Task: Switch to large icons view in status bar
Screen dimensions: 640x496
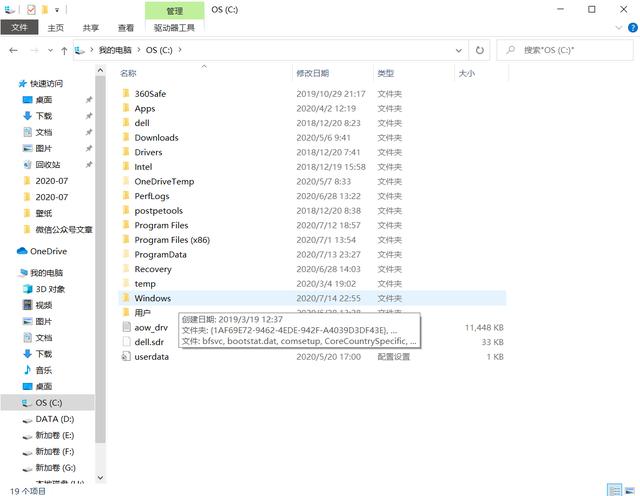Action: tap(630, 490)
